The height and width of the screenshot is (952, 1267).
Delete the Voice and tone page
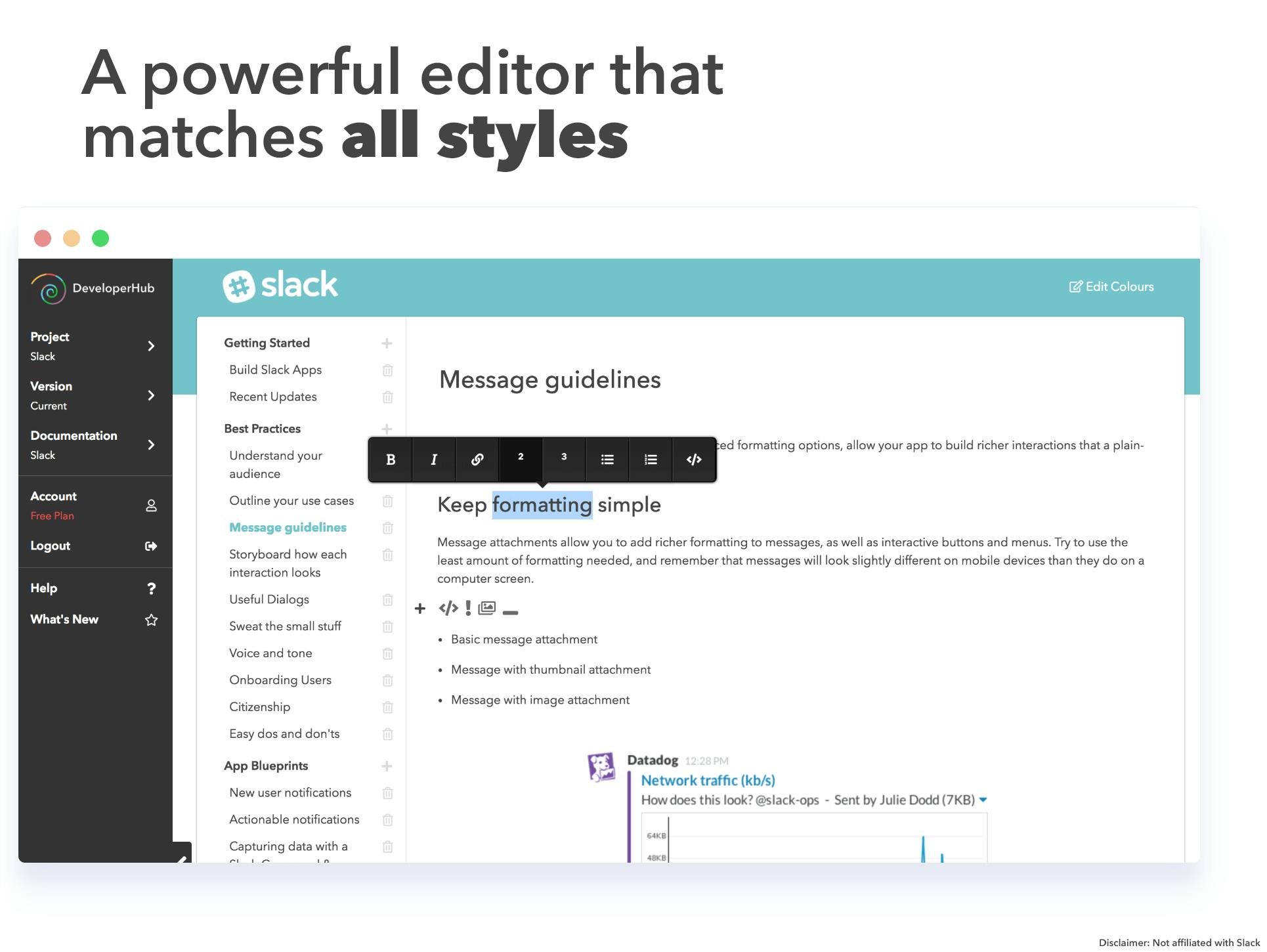click(388, 653)
